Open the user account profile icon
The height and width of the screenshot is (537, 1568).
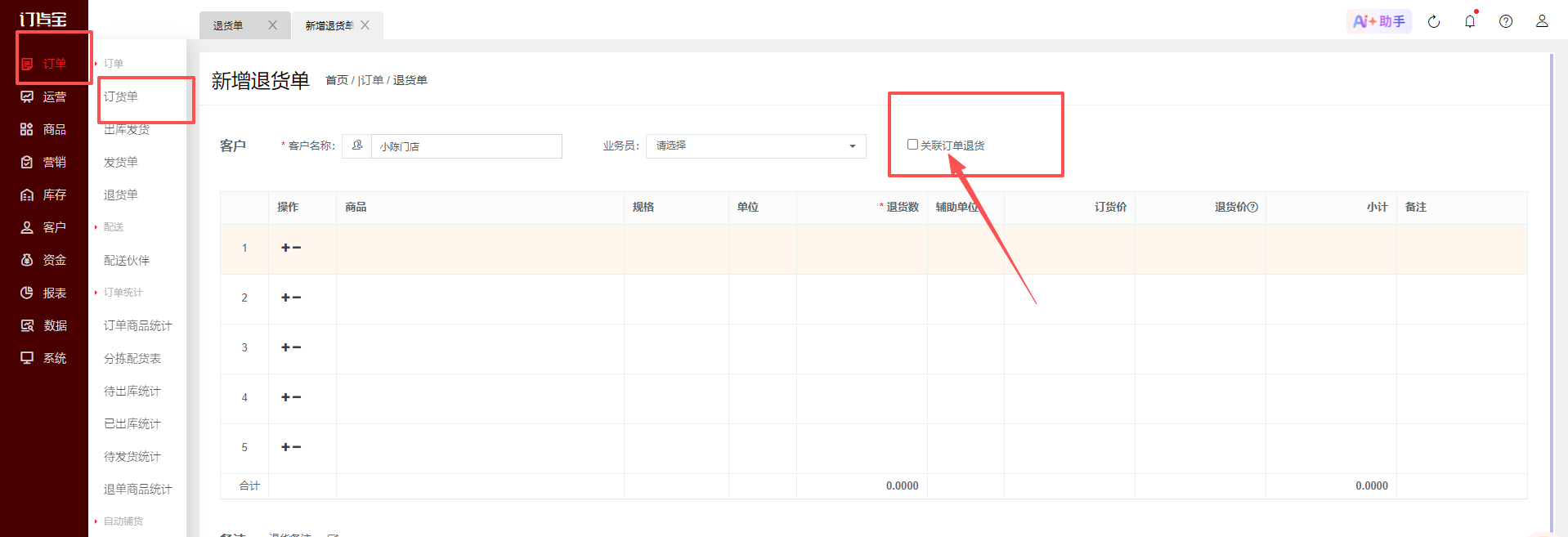point(1542,21)
